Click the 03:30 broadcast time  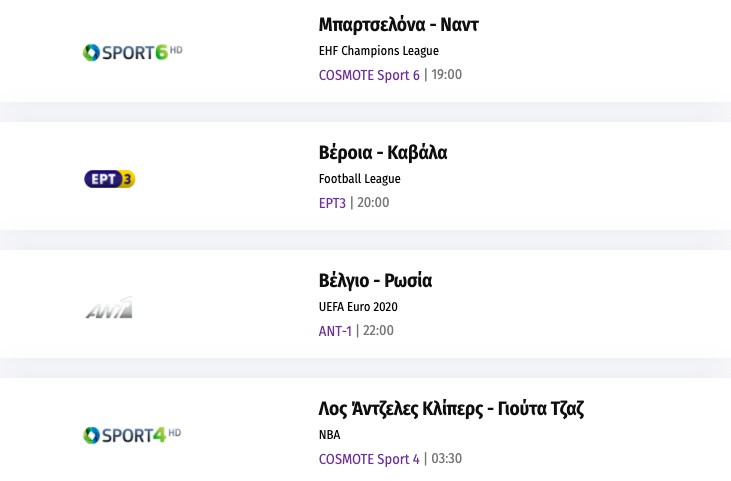[x=446, y=459]
